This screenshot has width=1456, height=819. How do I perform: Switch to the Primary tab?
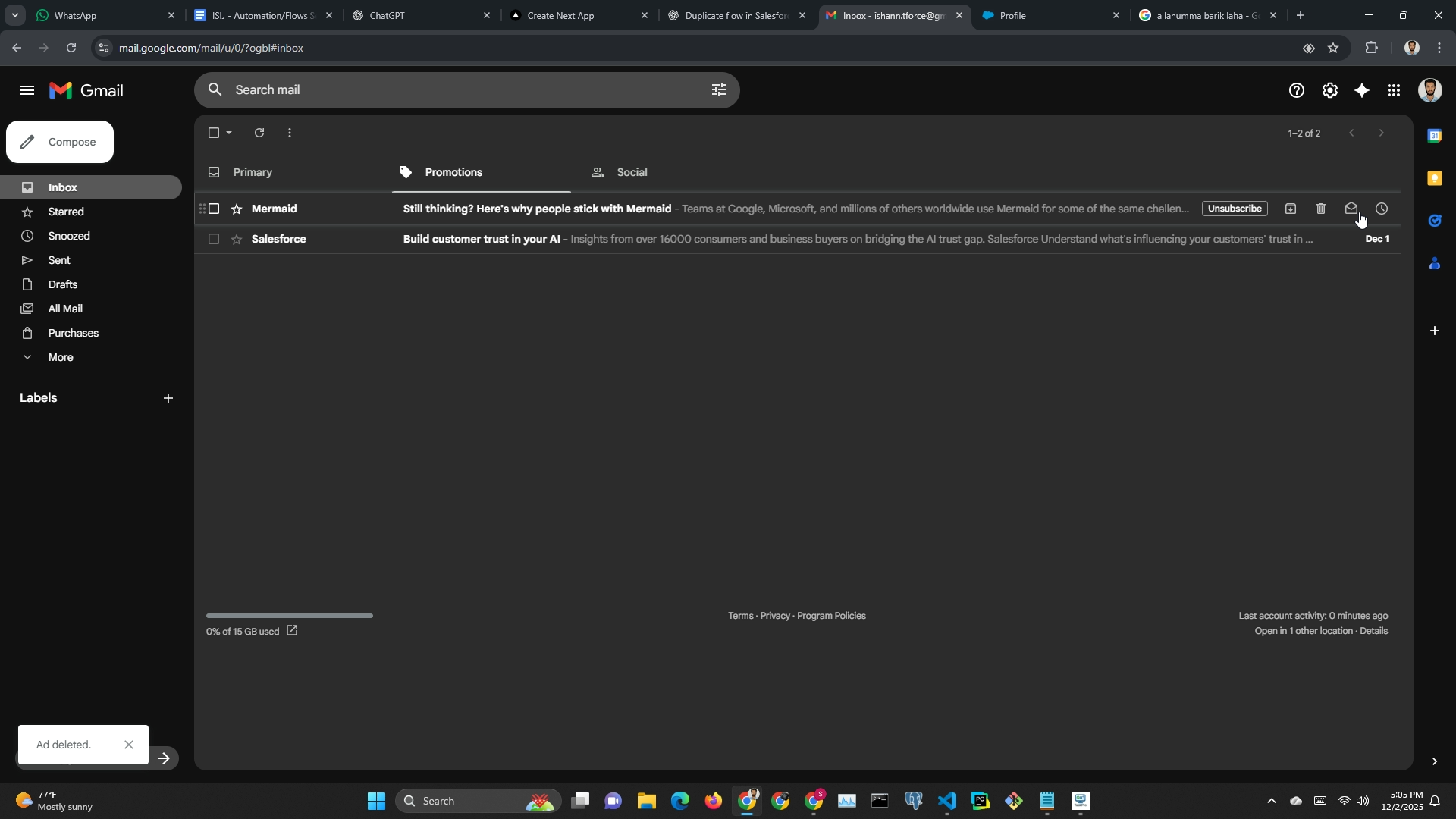[x=253, y=172]
